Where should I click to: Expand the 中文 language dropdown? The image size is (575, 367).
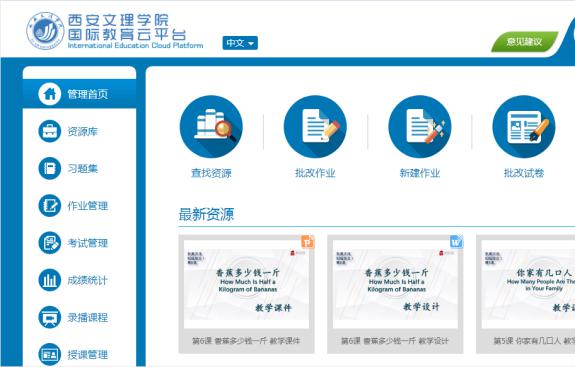240,43
